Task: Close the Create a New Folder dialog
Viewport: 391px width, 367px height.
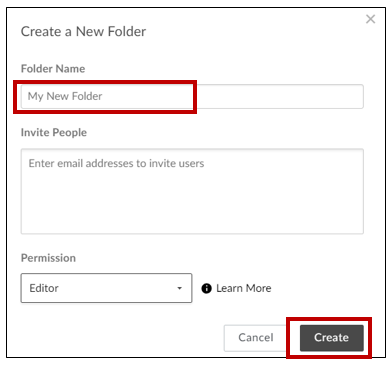Action: (x=370, y=19)
